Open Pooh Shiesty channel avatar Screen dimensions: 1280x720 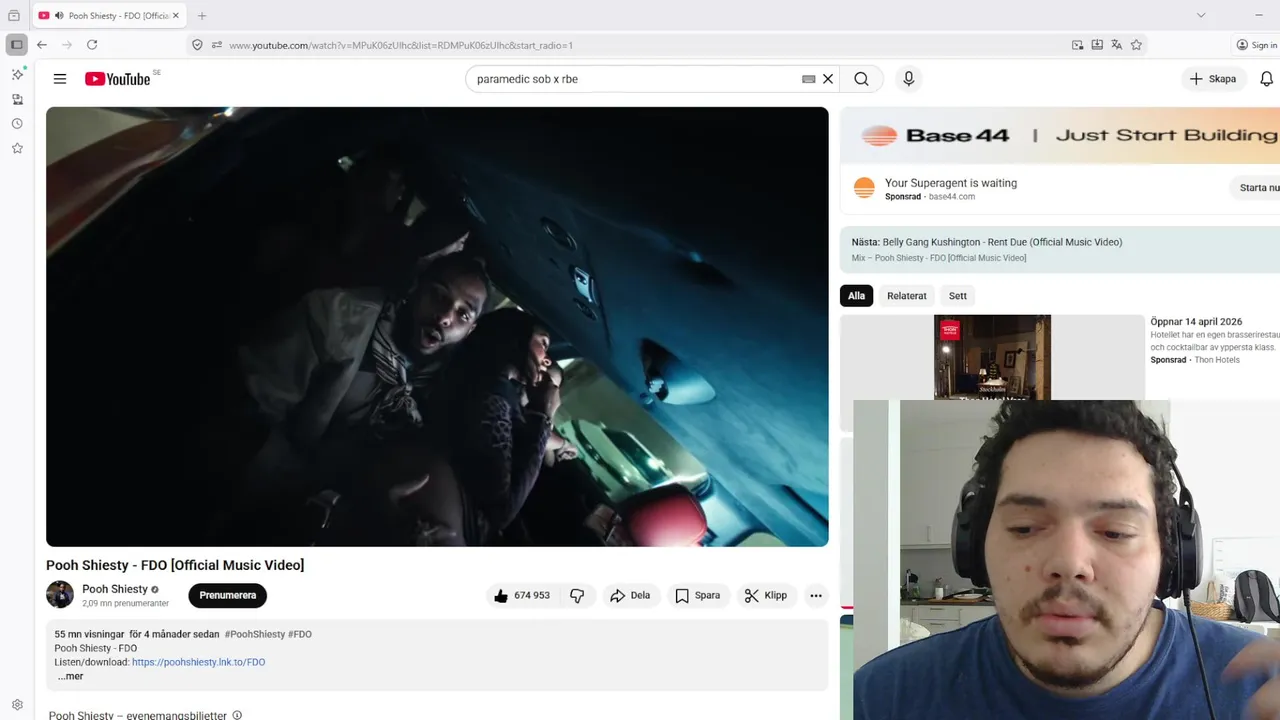click(60, 594)
